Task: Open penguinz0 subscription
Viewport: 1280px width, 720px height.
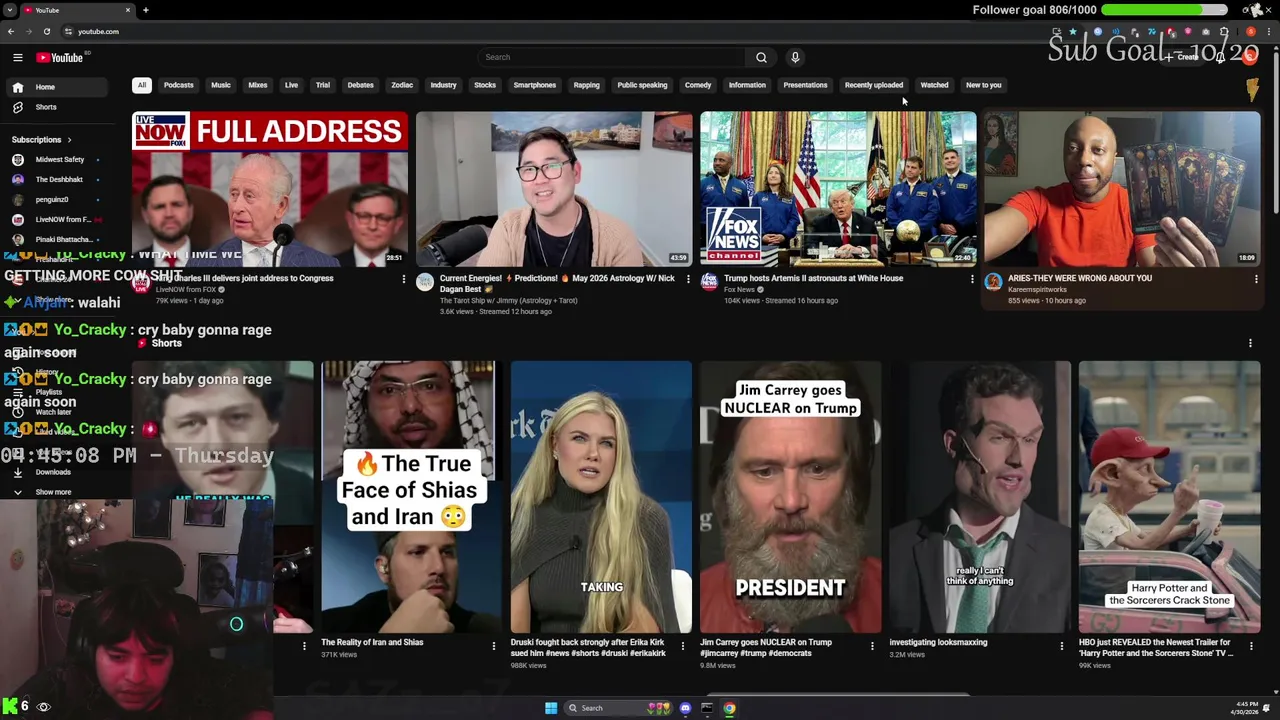Action: (57, 199)
